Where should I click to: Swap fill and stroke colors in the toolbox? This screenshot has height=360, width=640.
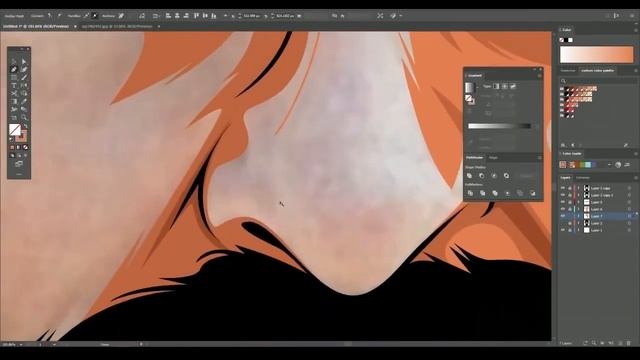coord(25,127)
